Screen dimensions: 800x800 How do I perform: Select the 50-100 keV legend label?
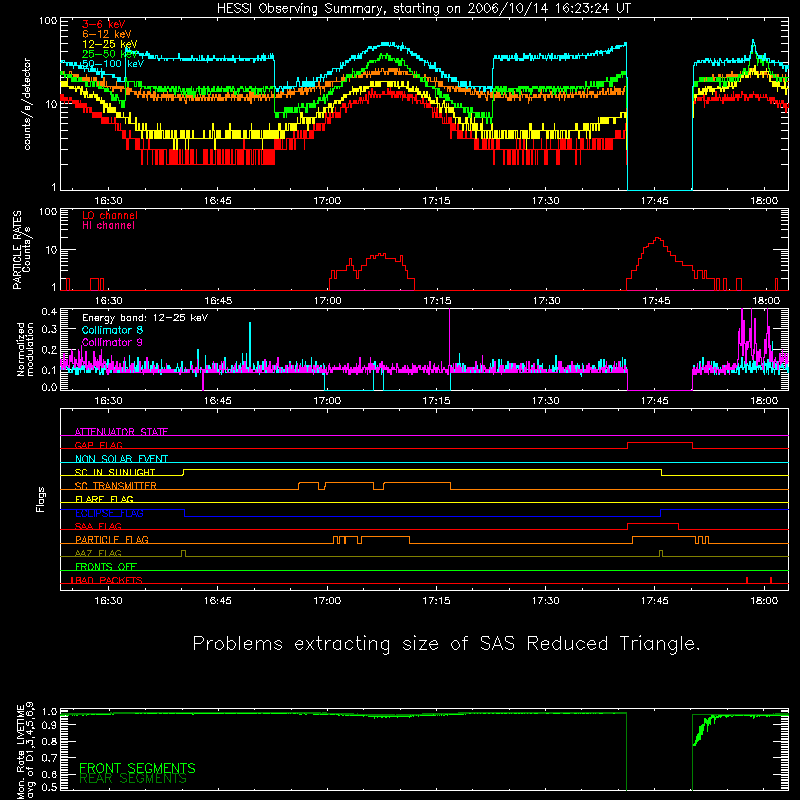(113, 64)
